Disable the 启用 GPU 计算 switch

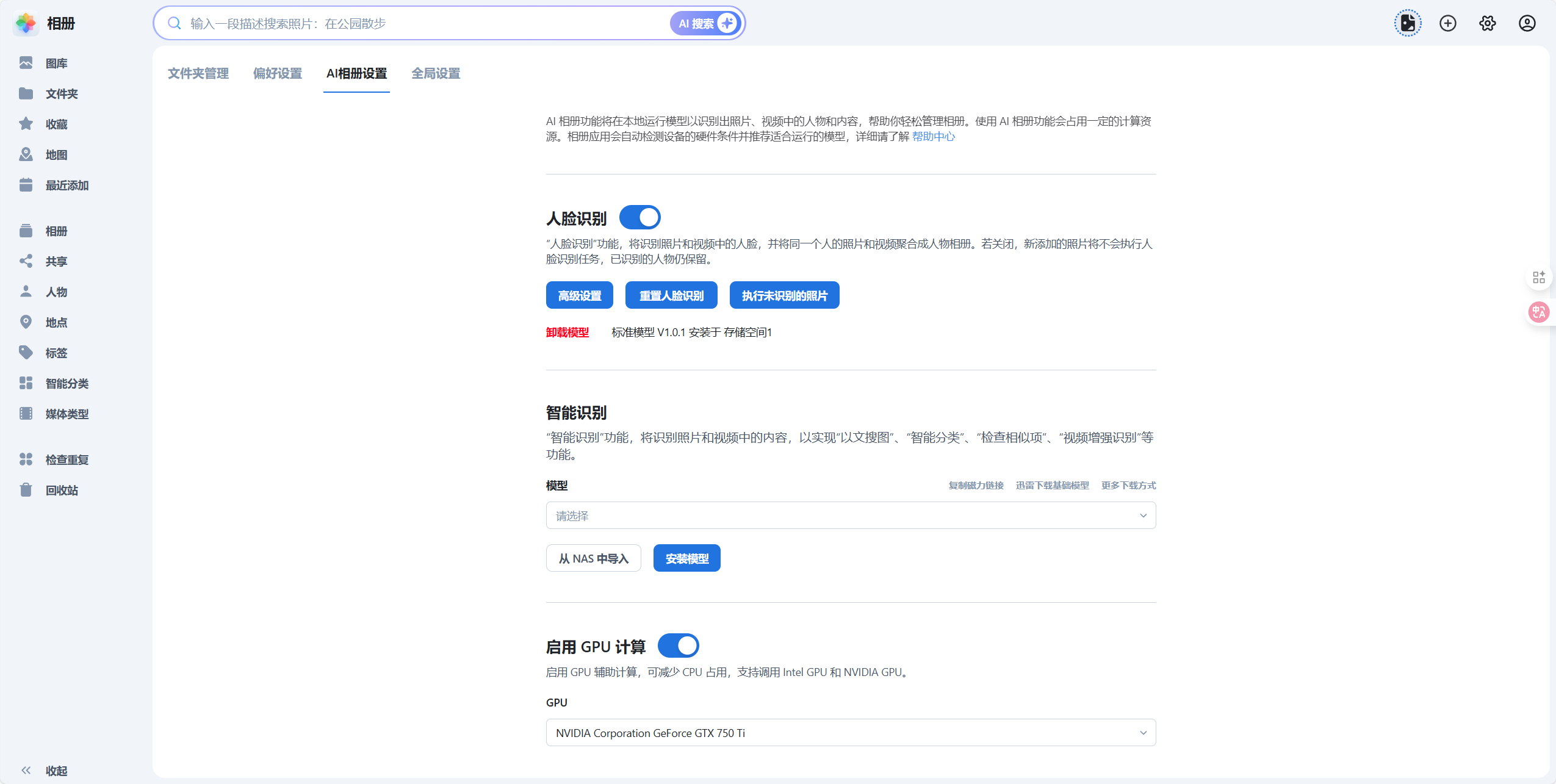tap(678, 646)
